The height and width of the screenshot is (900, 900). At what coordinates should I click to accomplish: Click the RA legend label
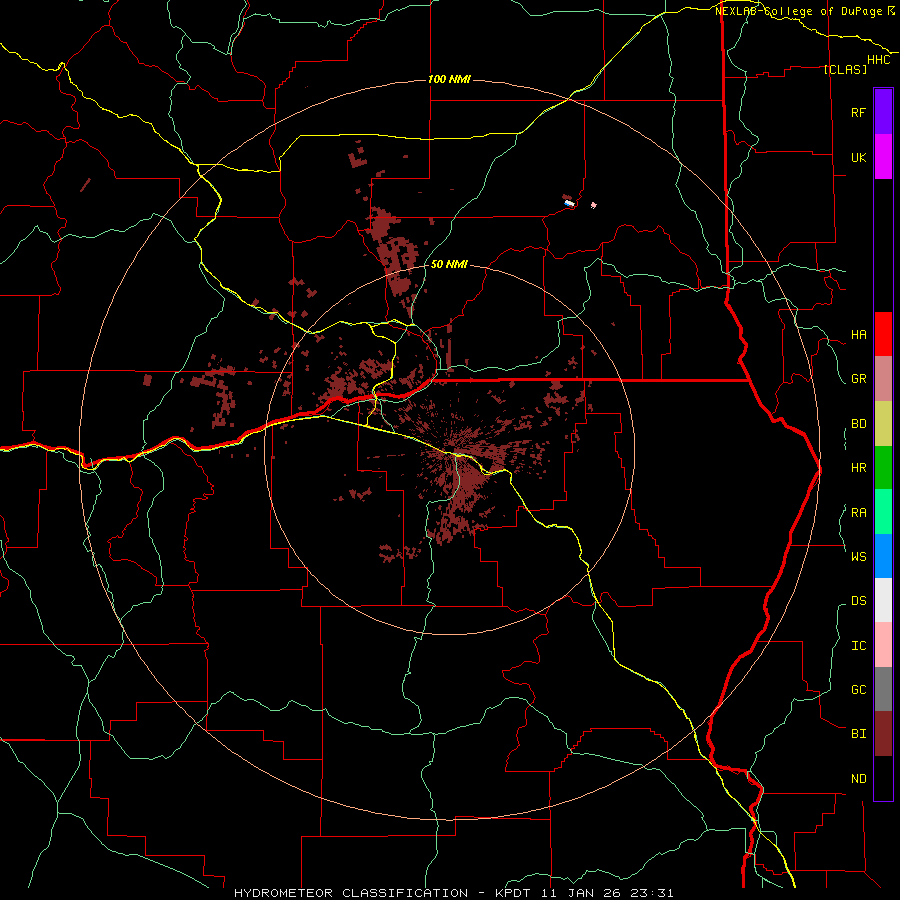tap(858, 513)
